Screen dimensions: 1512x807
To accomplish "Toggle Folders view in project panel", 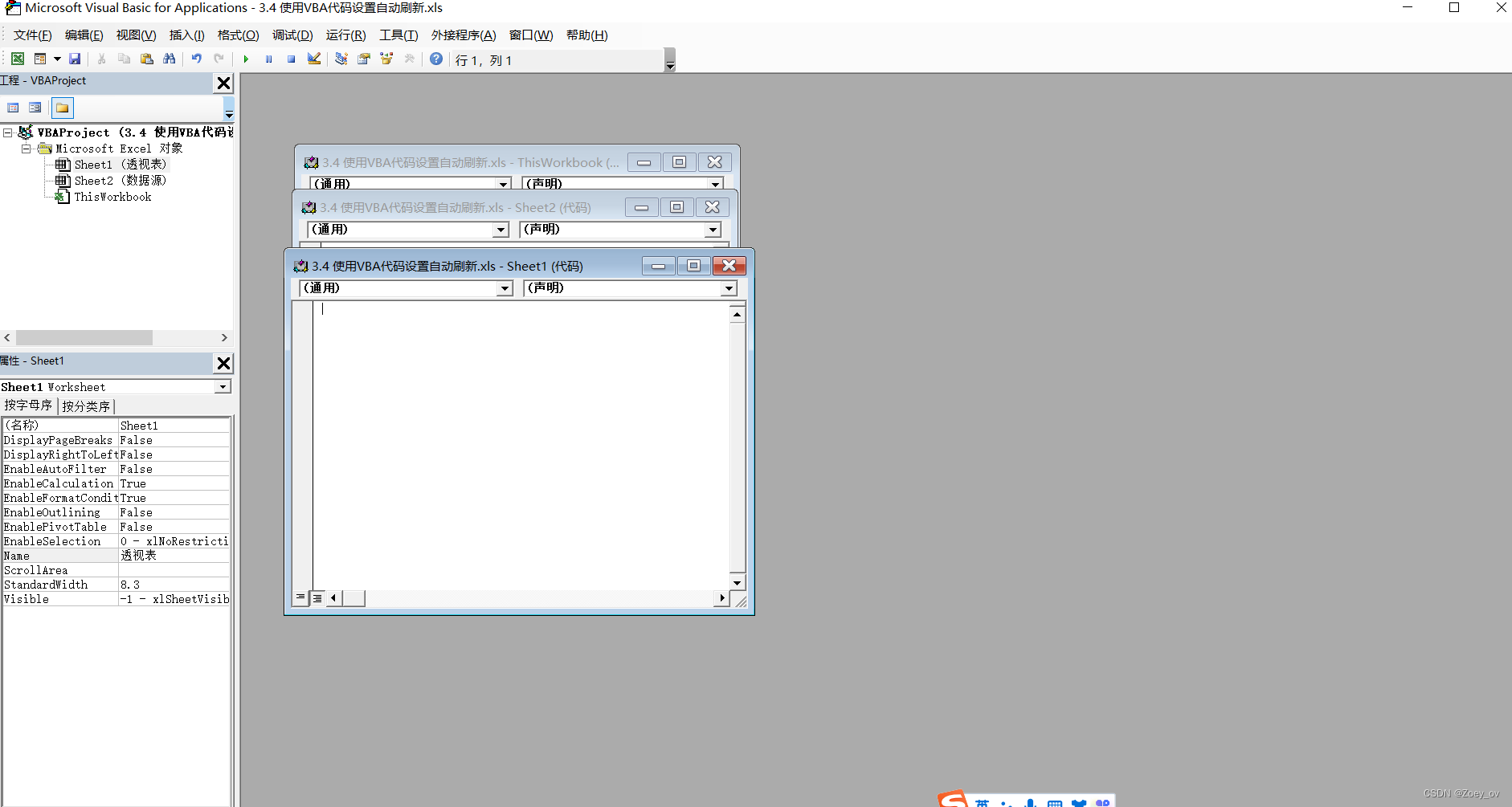I will tap(62, 108).
